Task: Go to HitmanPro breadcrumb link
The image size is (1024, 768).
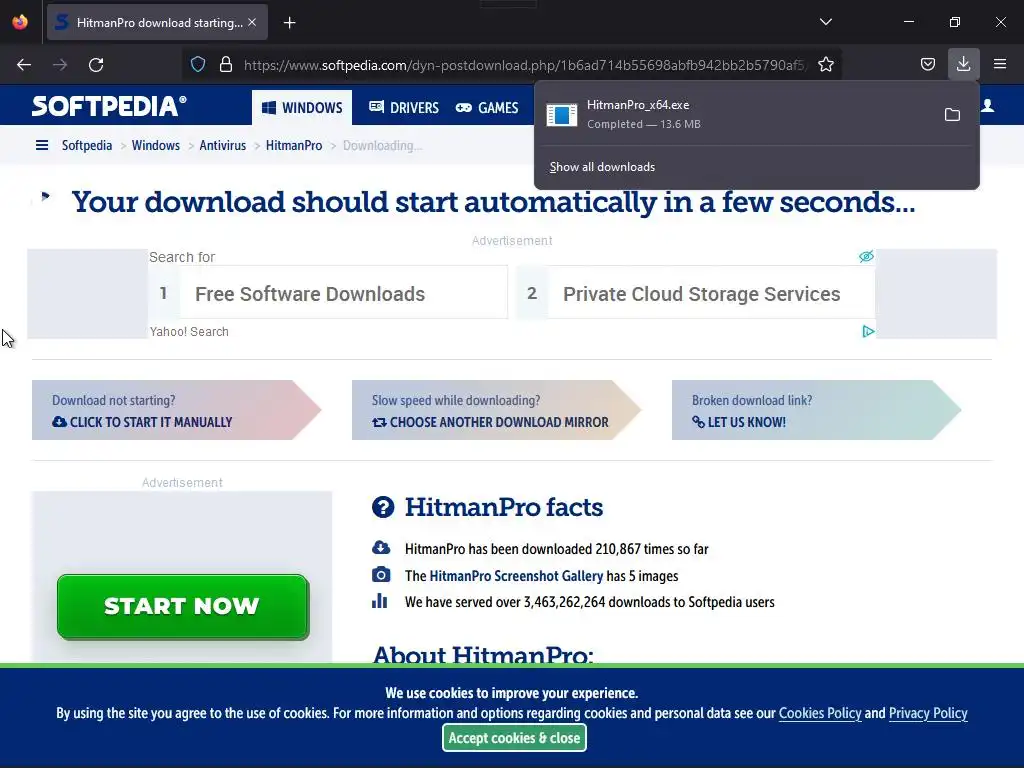Action: [x=294, y=145]
